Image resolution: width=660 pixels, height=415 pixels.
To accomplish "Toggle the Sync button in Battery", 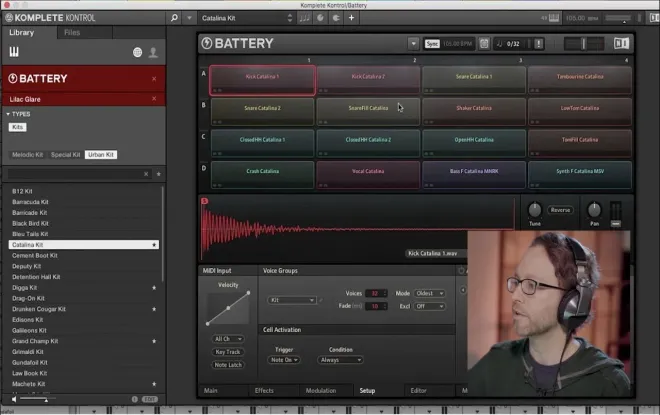I will point(432,44).
